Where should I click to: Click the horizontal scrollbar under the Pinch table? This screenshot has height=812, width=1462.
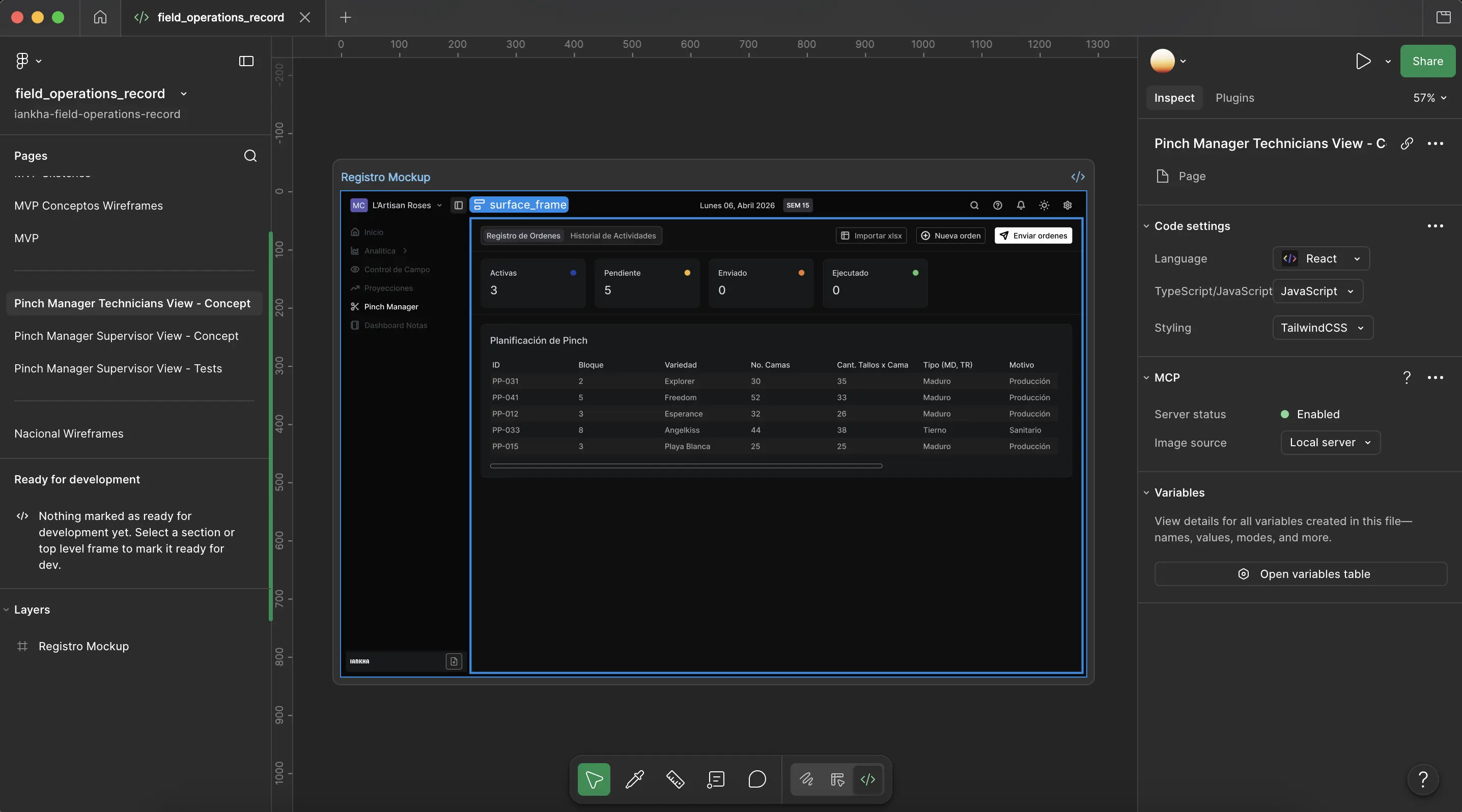click(686, 466)
